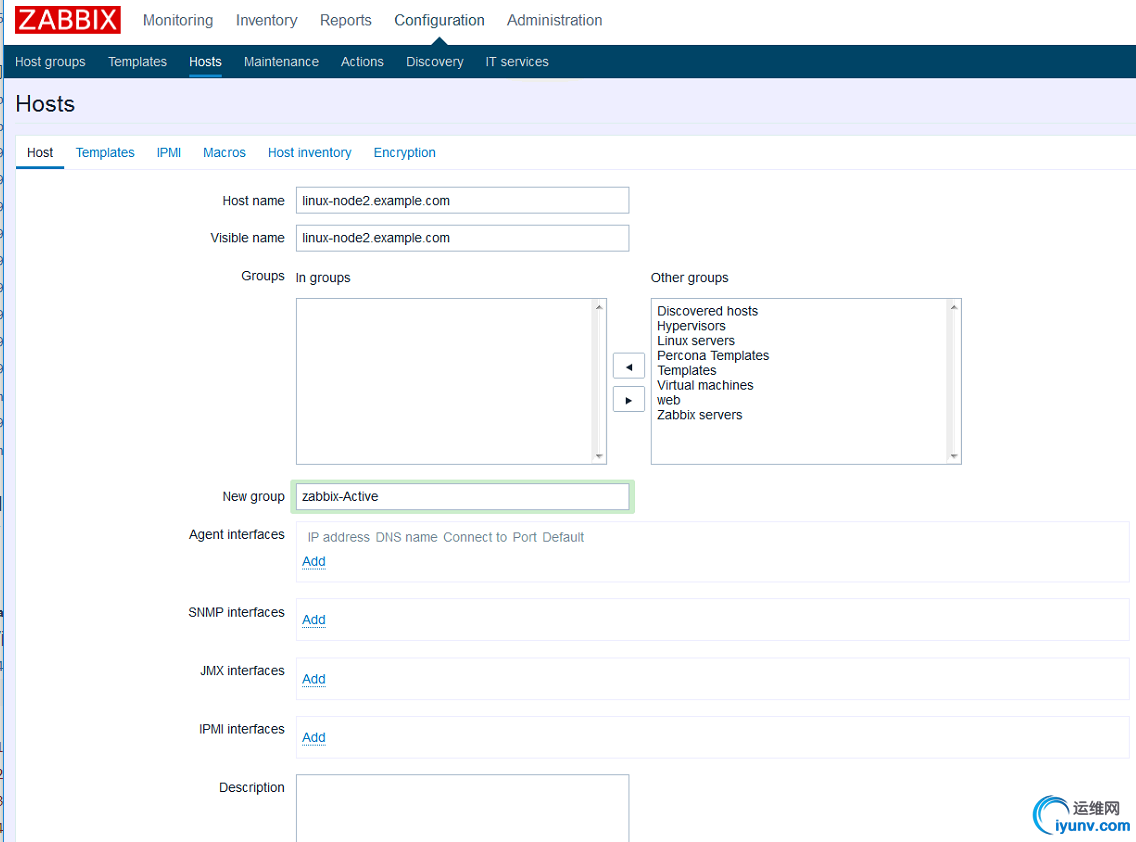Screen dimensions: 1136x842
Task: Select Percona Templates in Other groups
Action: (713, 356)
